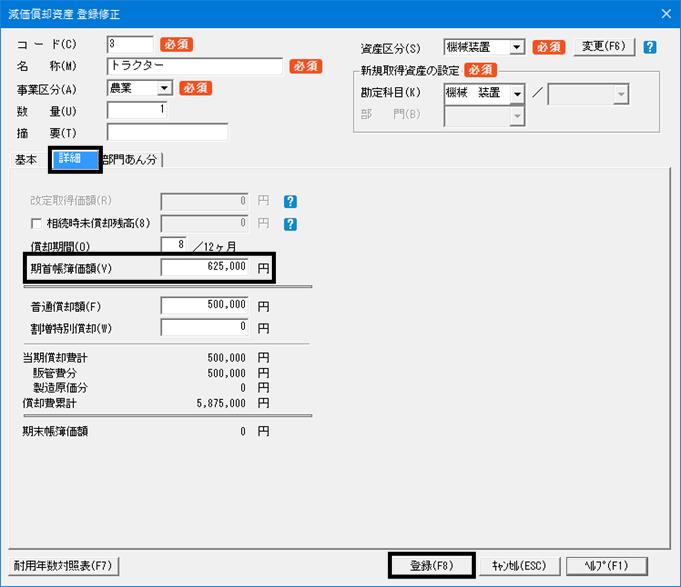The height and width of the screenshot is (587, 681).
Task: Open 耐用年数対照表(F7) button
Action: tap(63, 566)
